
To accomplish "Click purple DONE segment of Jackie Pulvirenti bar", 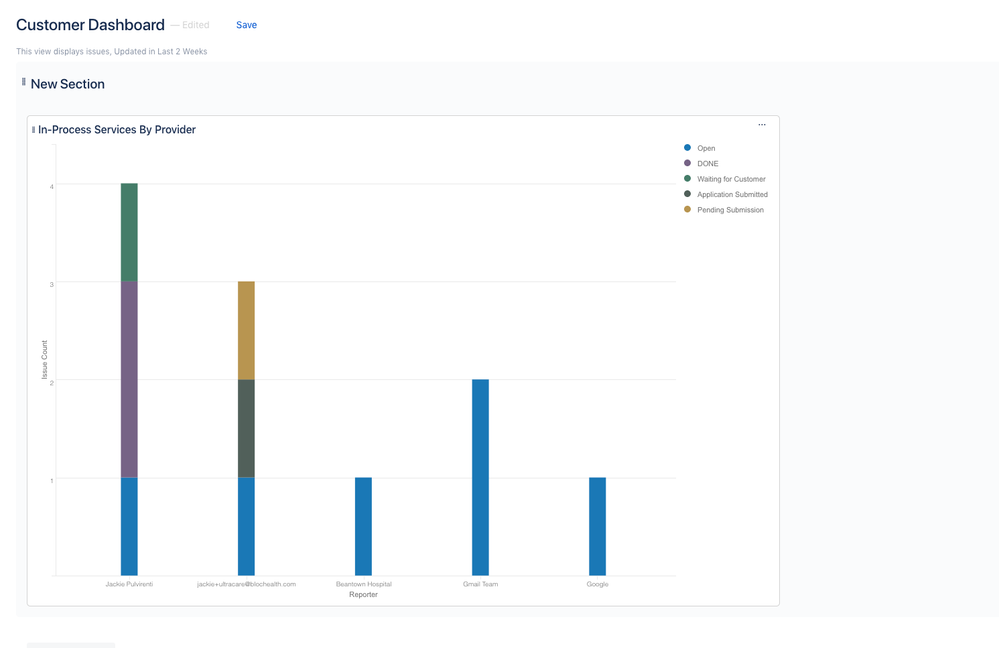I will [x=129, y=380].
